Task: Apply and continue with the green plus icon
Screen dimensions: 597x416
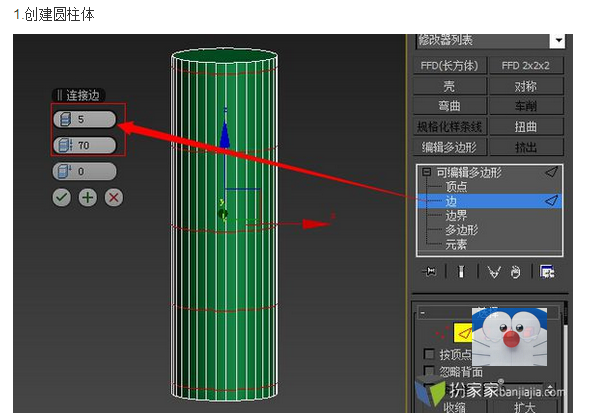Action: (x=88, y=198)
